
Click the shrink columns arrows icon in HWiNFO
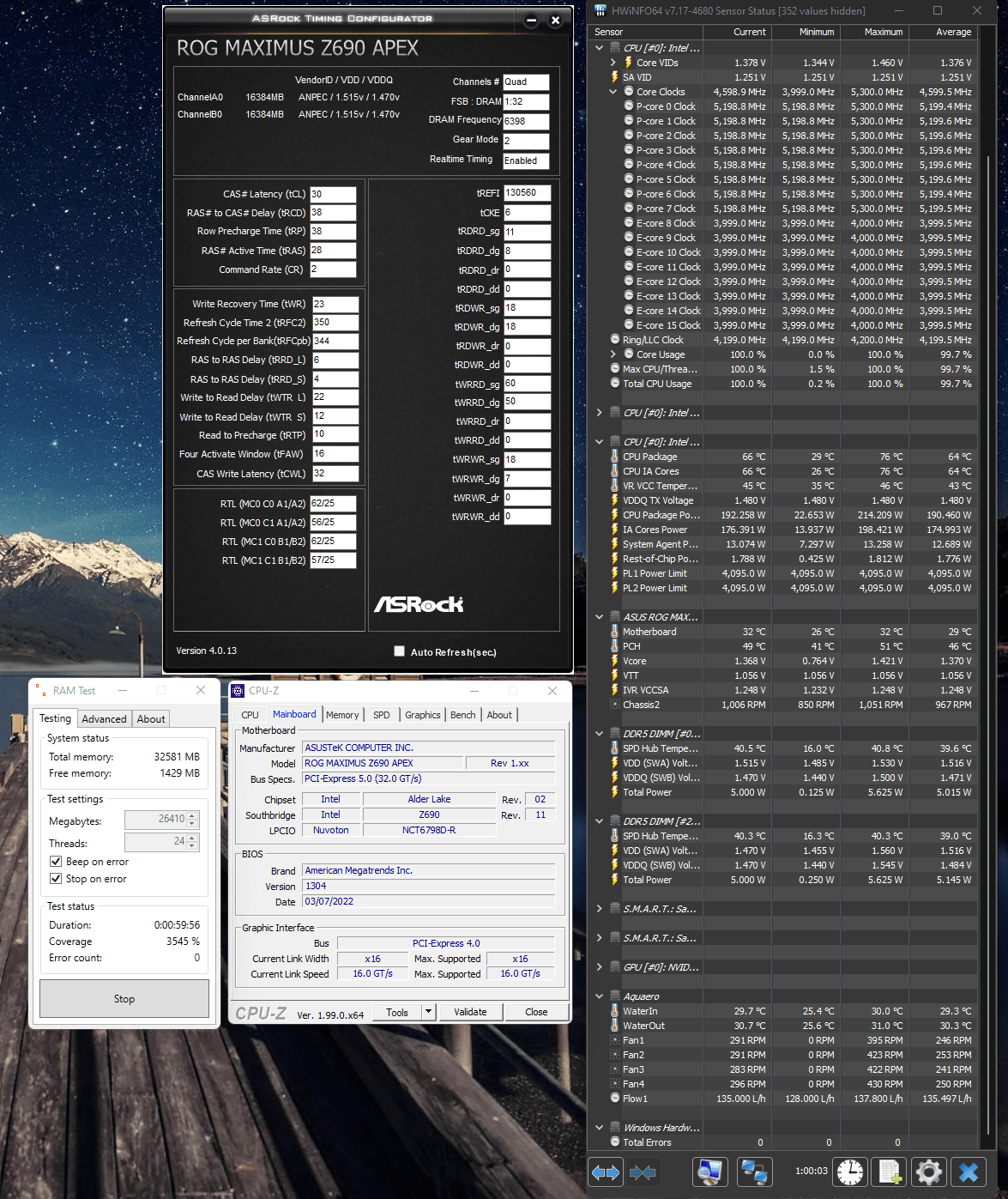click(x=643, y=1172)
